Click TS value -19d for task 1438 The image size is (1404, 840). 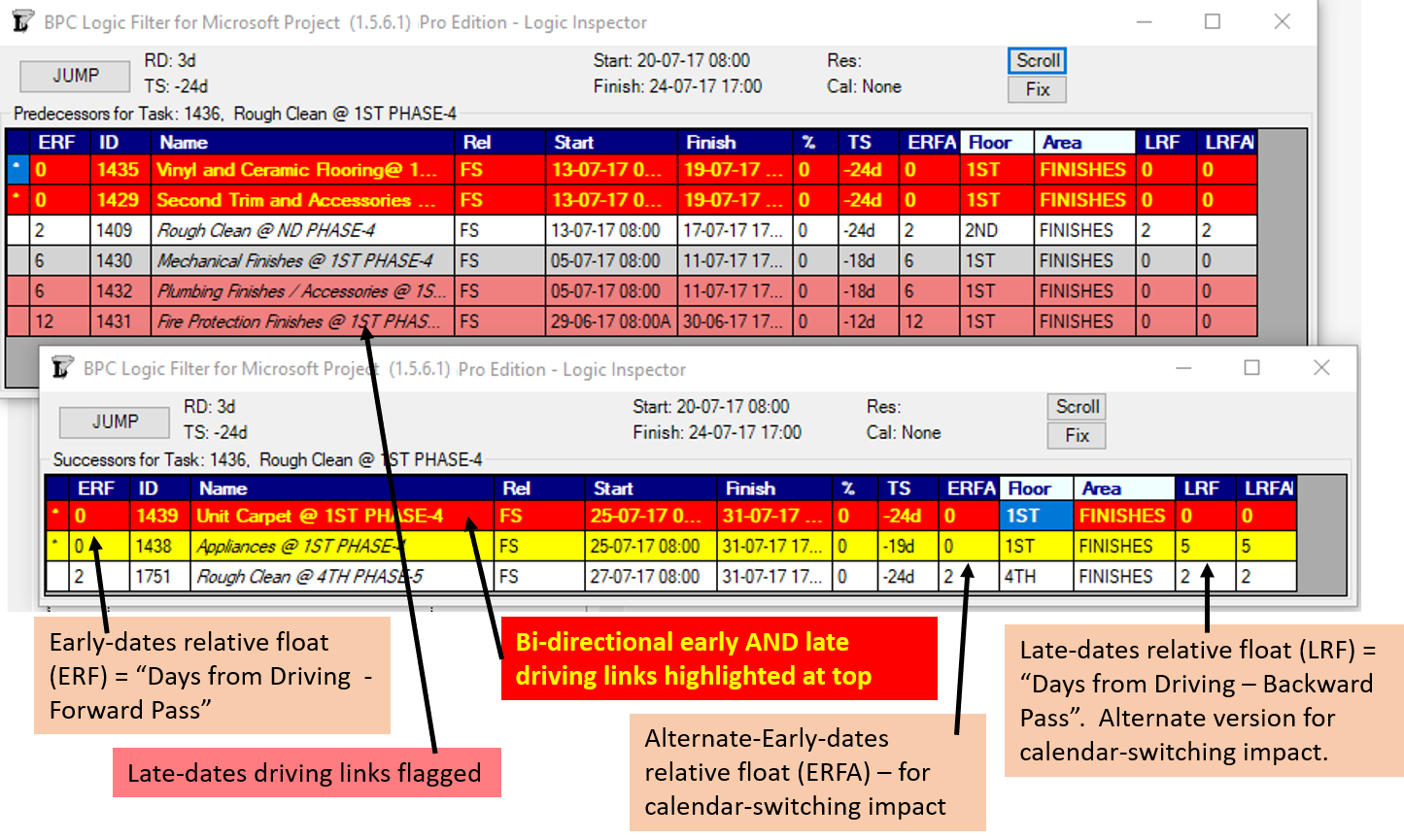pyautogui.click(x=909, y=546)
